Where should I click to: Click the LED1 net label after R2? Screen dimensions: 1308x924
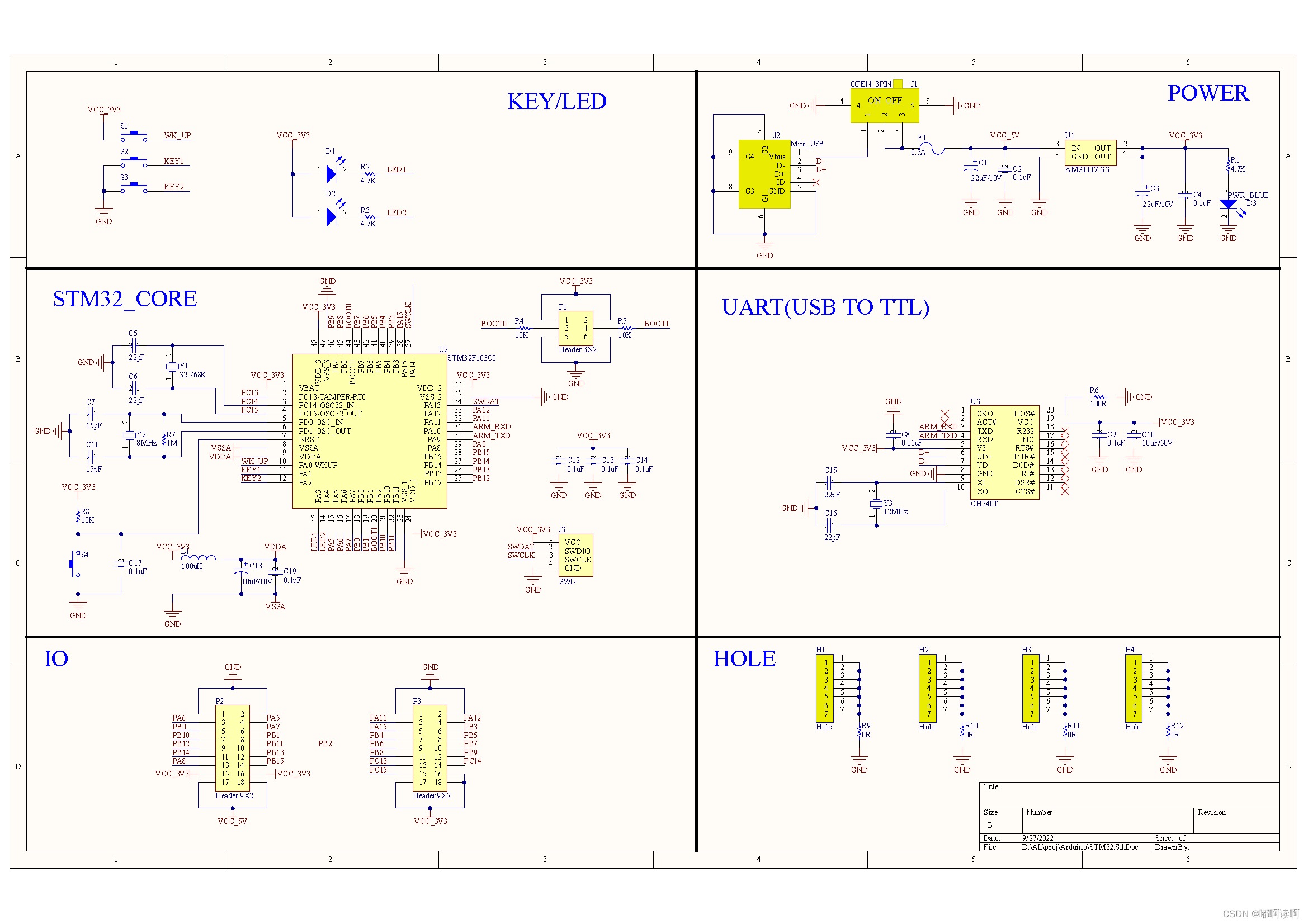click(x=396, y=170)
